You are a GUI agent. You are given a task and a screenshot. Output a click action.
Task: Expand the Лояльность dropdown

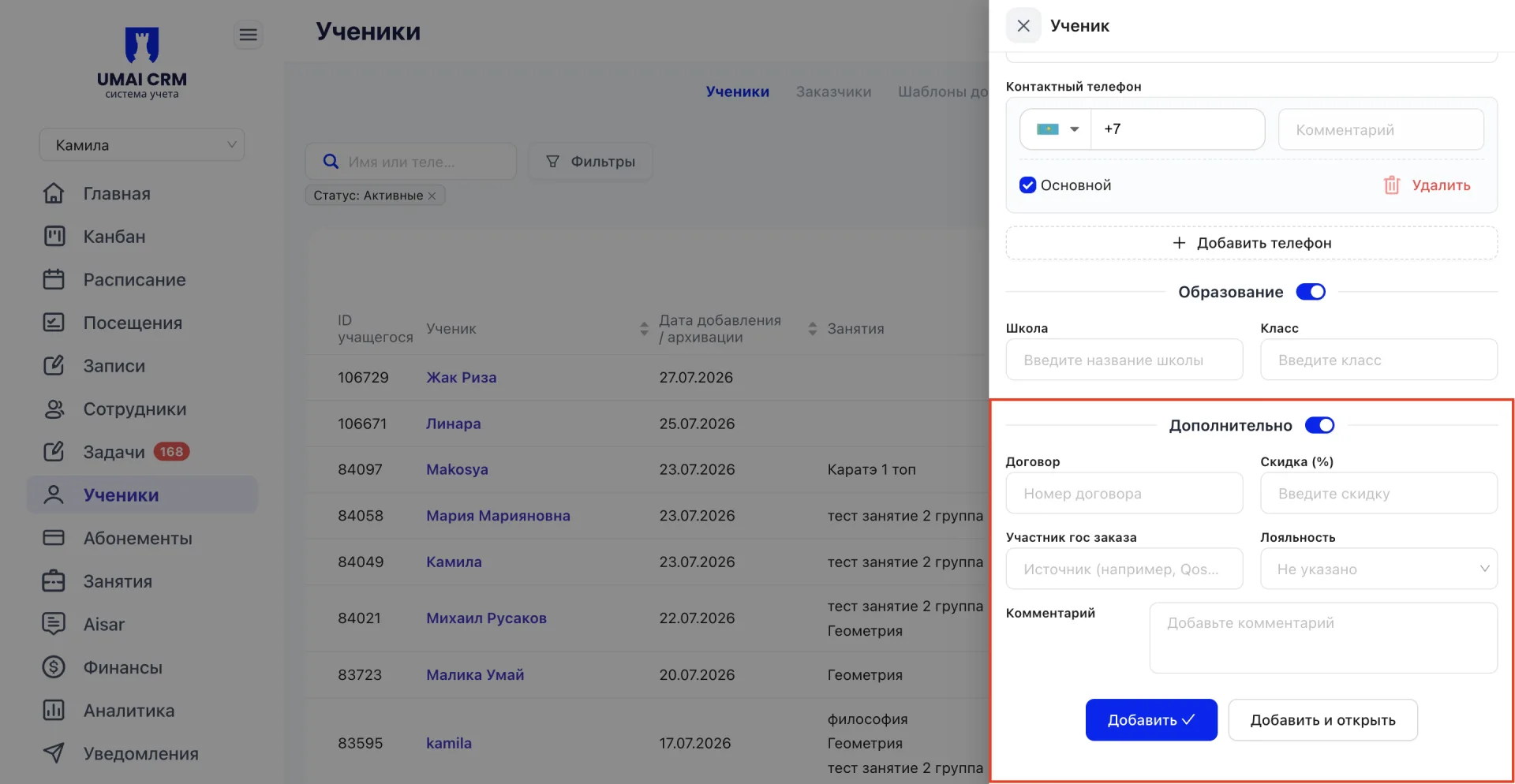pyautogui.click(x=1378, y=569)
